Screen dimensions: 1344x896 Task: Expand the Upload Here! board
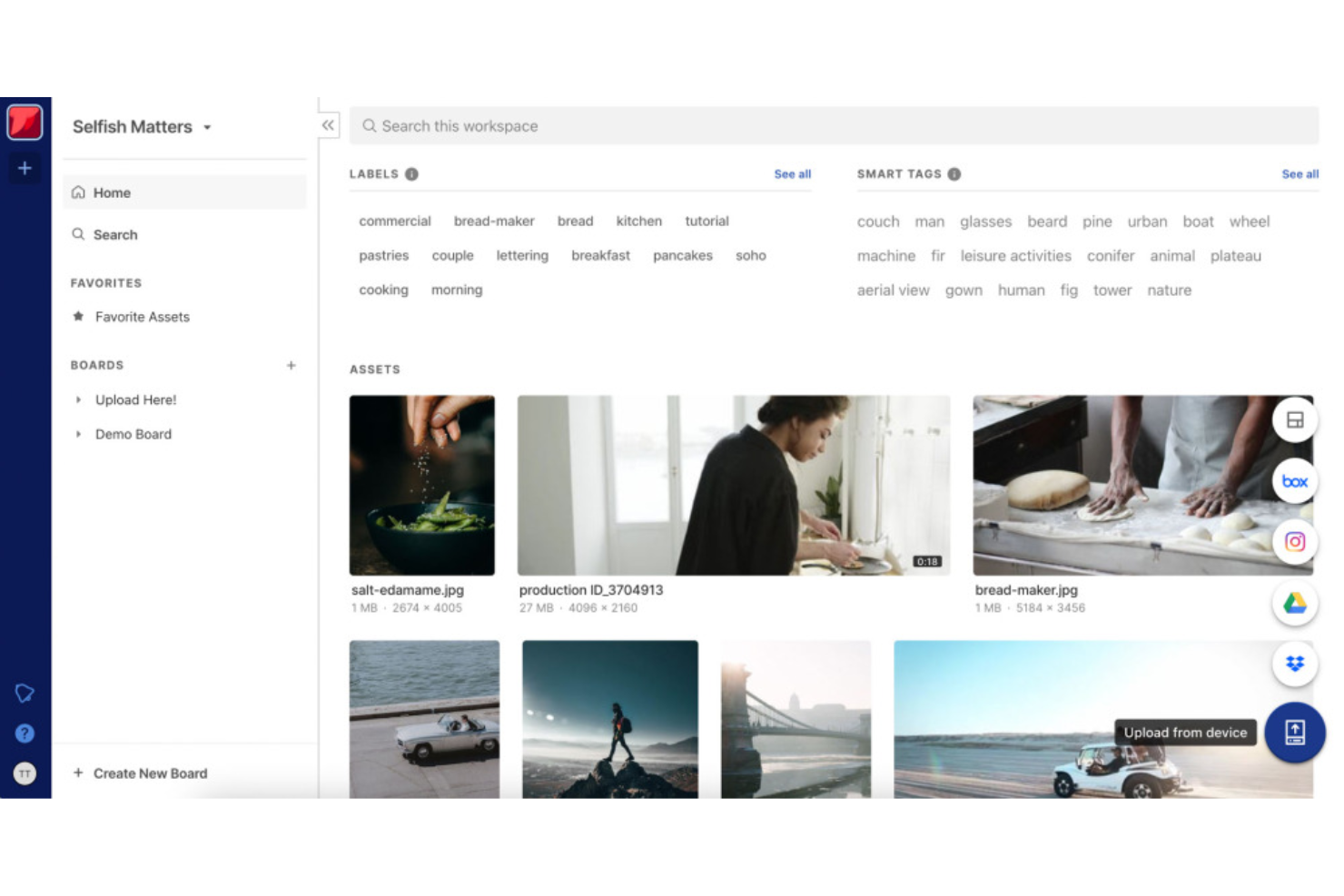pyautogui.click(x=78, y=399)
